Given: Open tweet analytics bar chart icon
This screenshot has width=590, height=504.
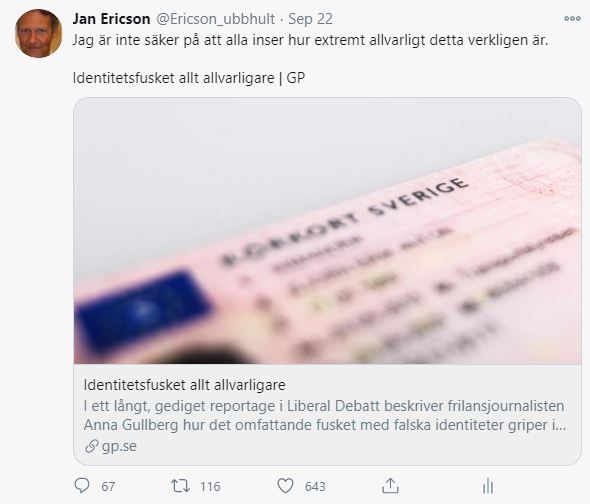Looking at the screenshot, I should point(488,486).
